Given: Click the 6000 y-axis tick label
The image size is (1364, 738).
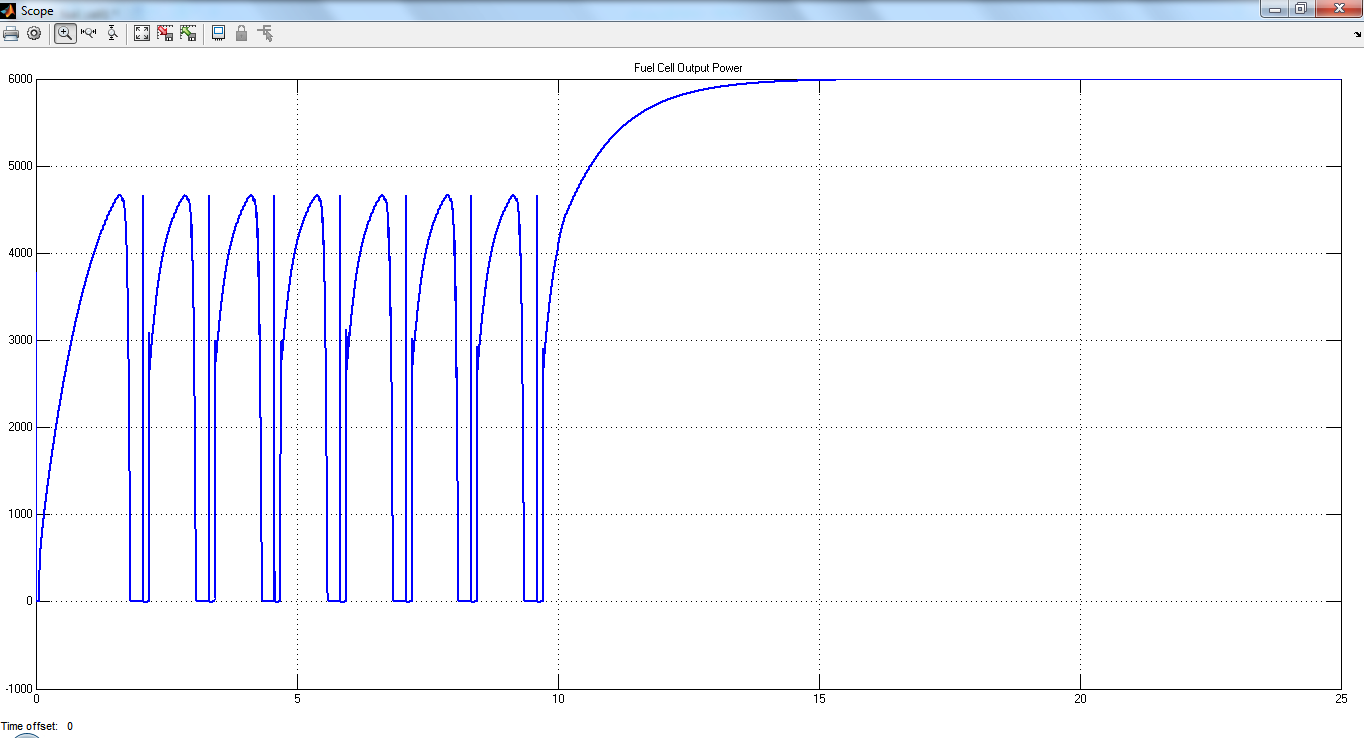Looking at the screenshot, I should pyautogui.click(x=19, y=79).
